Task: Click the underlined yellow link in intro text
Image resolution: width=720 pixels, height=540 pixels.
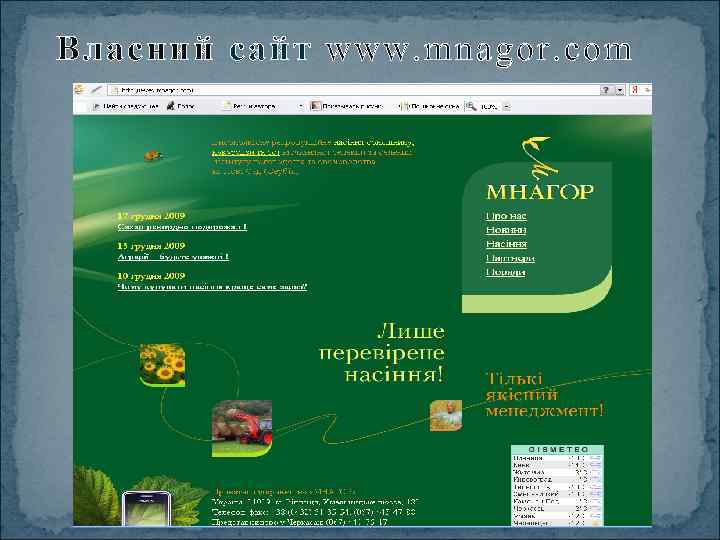Action: (x=246, y=153)
